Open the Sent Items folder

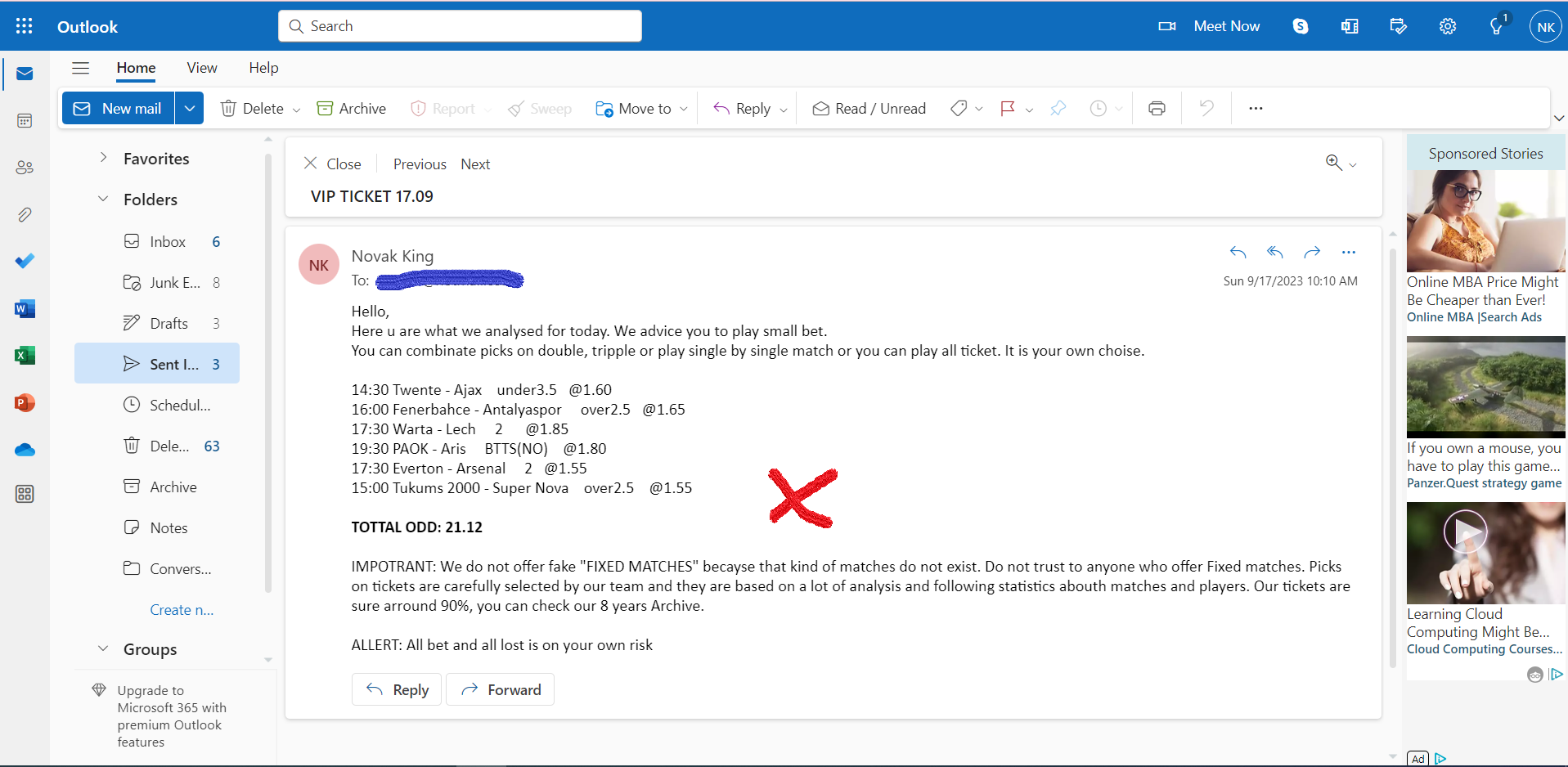[157, 363]
